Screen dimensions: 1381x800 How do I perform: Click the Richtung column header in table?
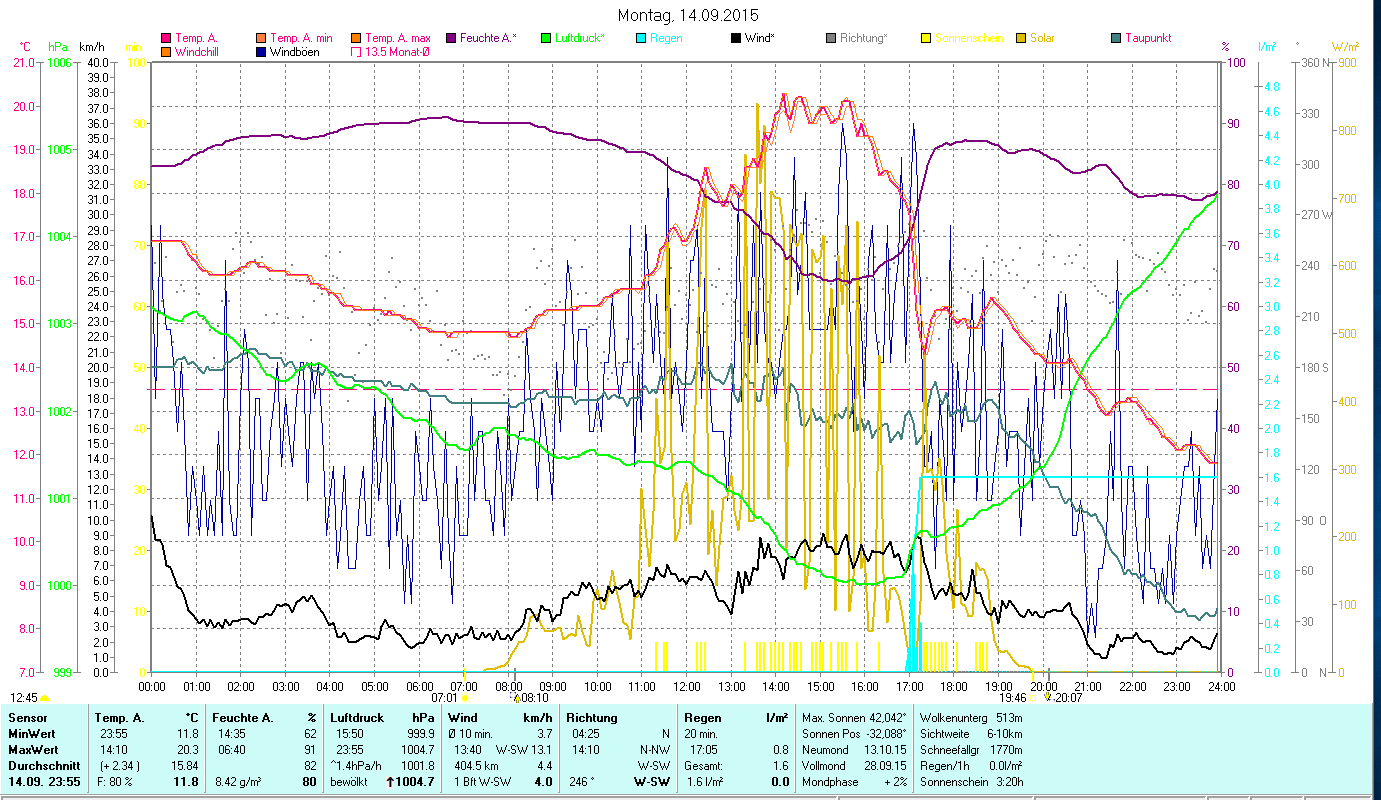tap(593, 718)
